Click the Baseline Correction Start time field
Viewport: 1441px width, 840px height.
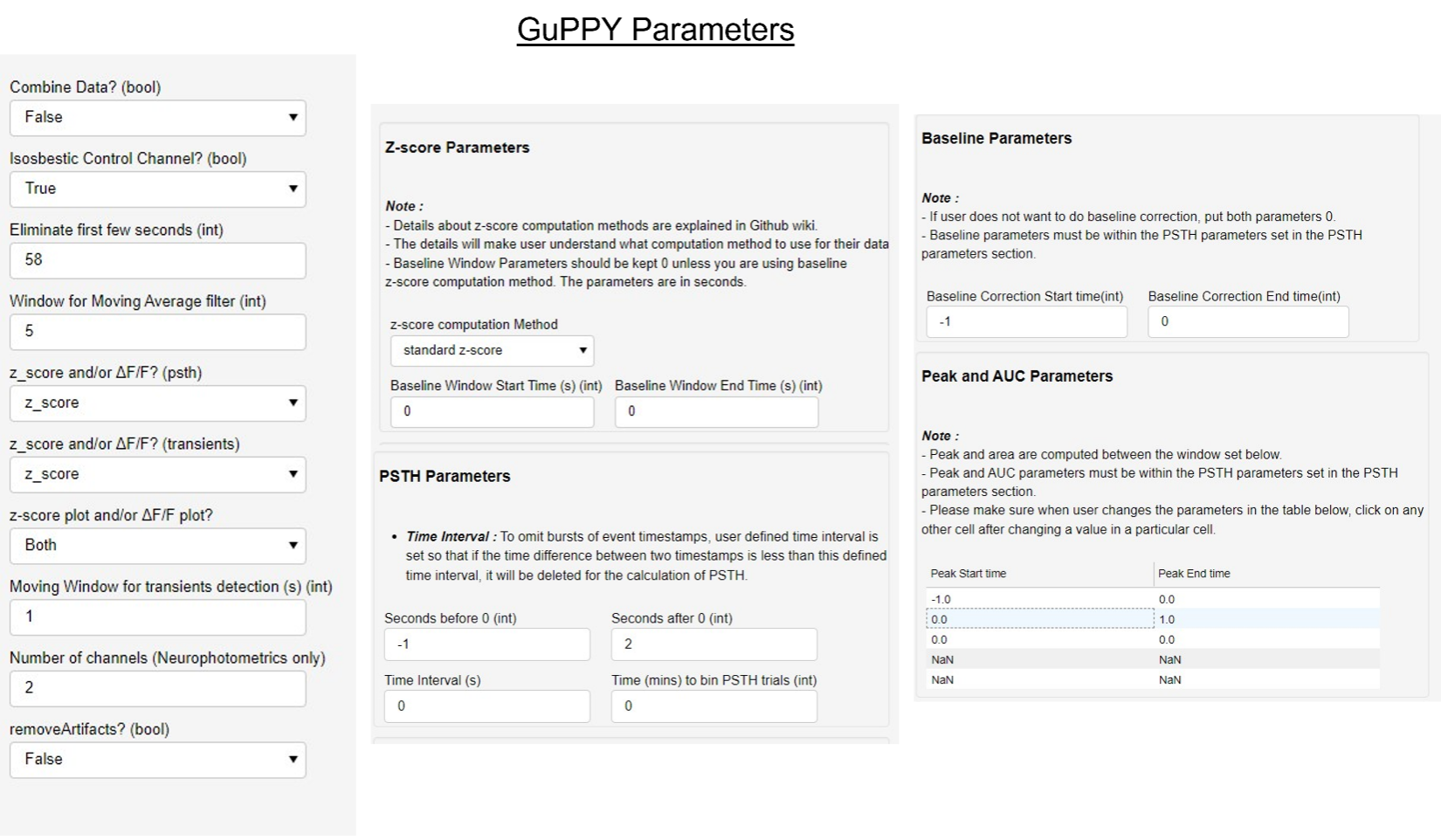click(1026, 321)
